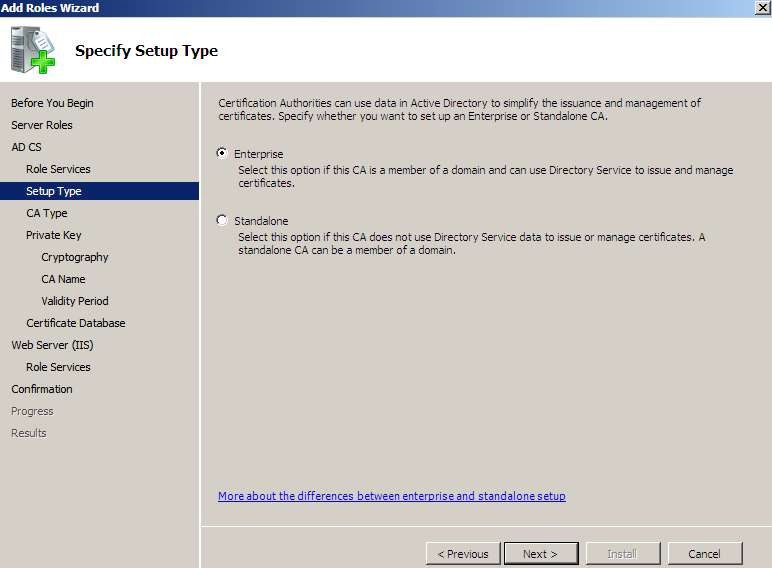
Task: Cancel the Add Roles Wizard
Action: (705, 554)
